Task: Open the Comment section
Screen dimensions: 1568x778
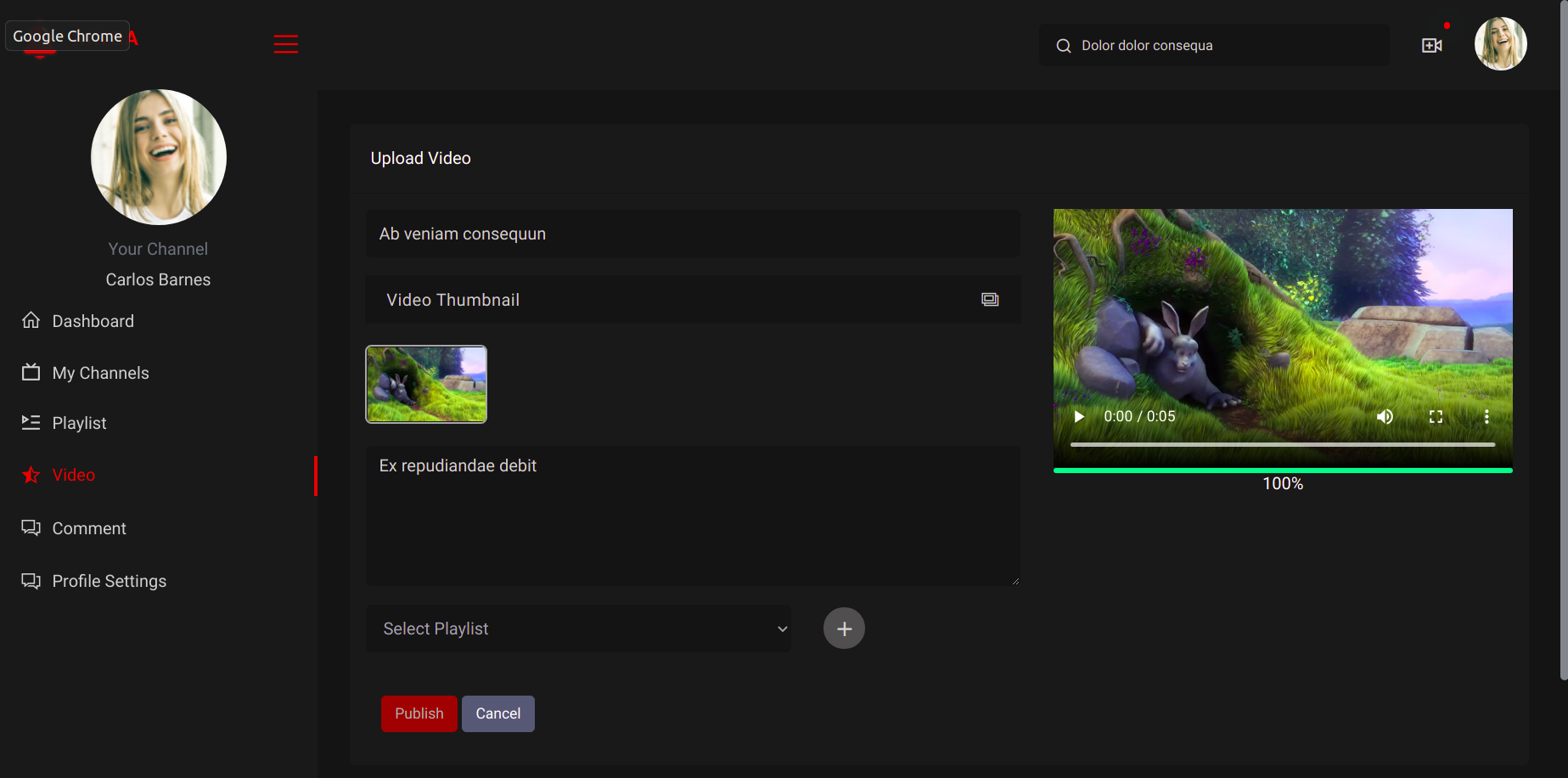Action: [89, 528]
